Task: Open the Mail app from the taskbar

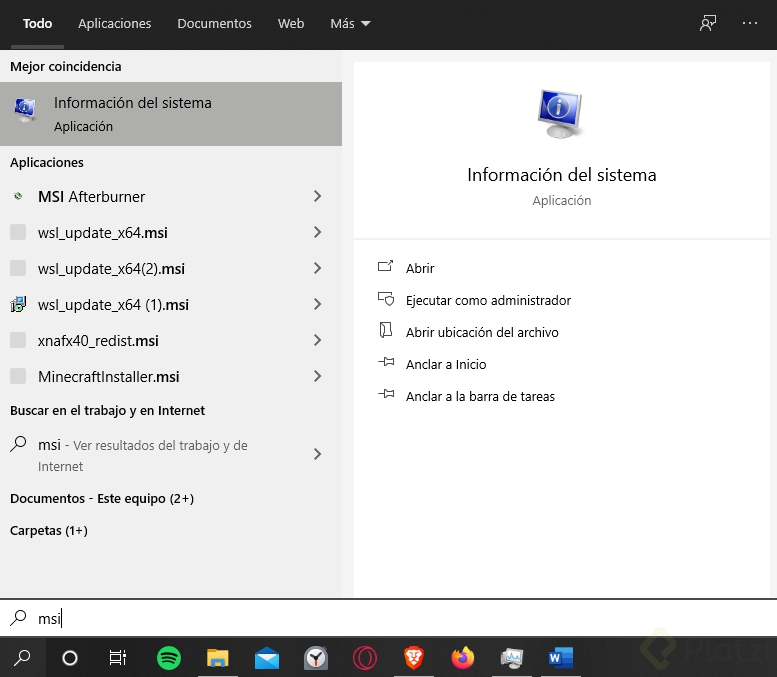Action: [267, 658]
